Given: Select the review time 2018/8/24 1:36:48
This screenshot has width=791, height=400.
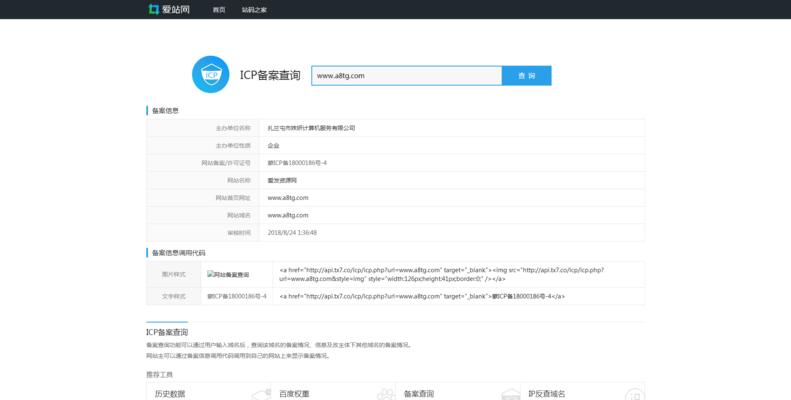Looking at the screenshot, I should [292, 233].
